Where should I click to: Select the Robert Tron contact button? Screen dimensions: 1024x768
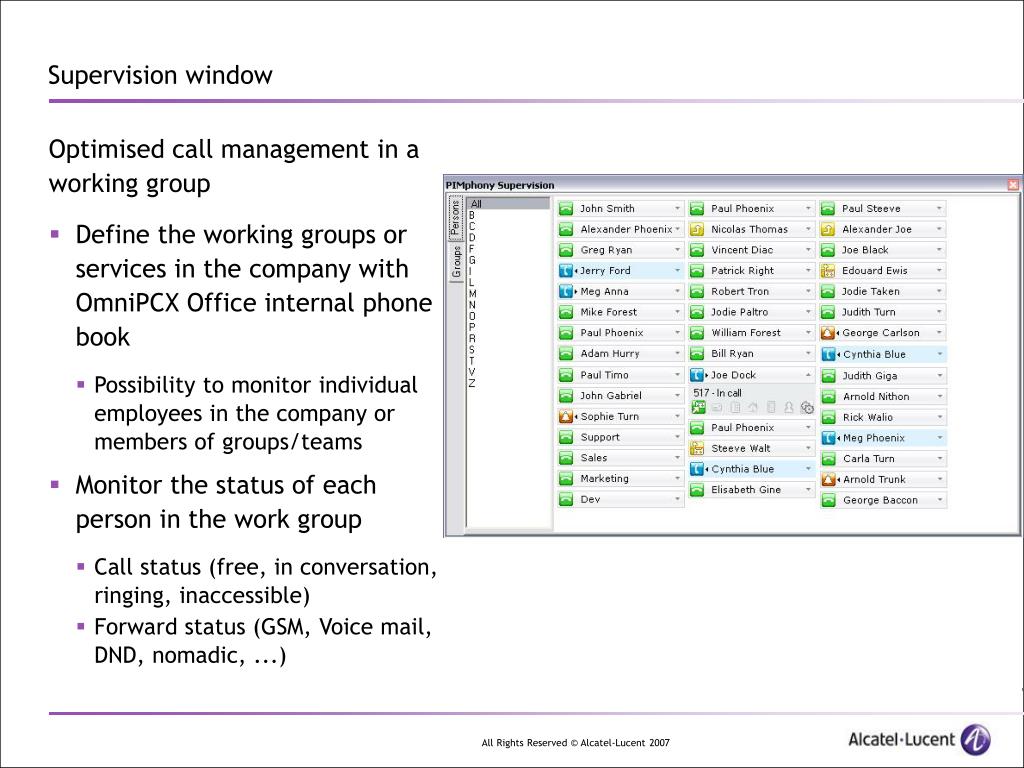click(x=751, y=292)
